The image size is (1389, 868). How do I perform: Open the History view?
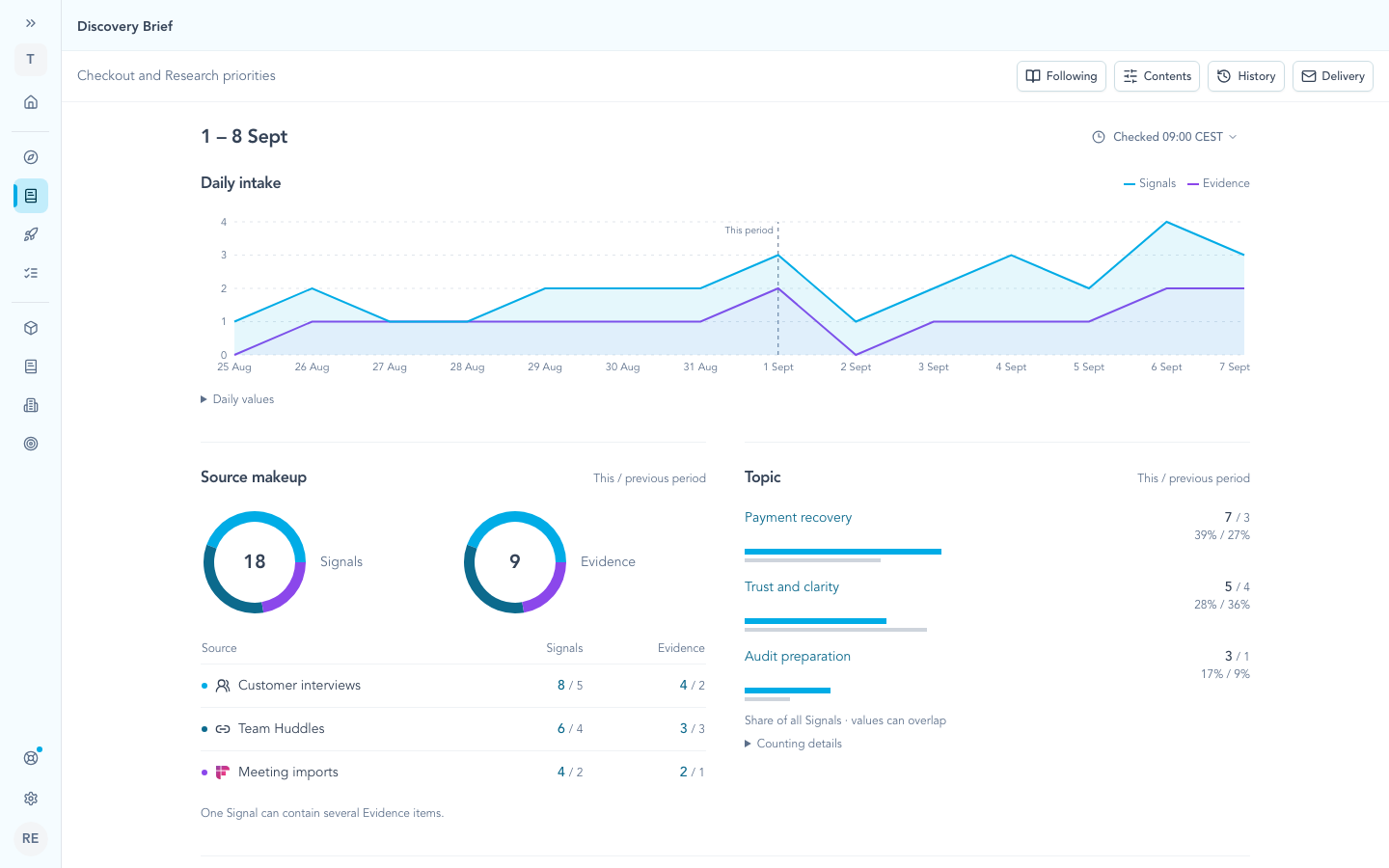click(1246, 76)
